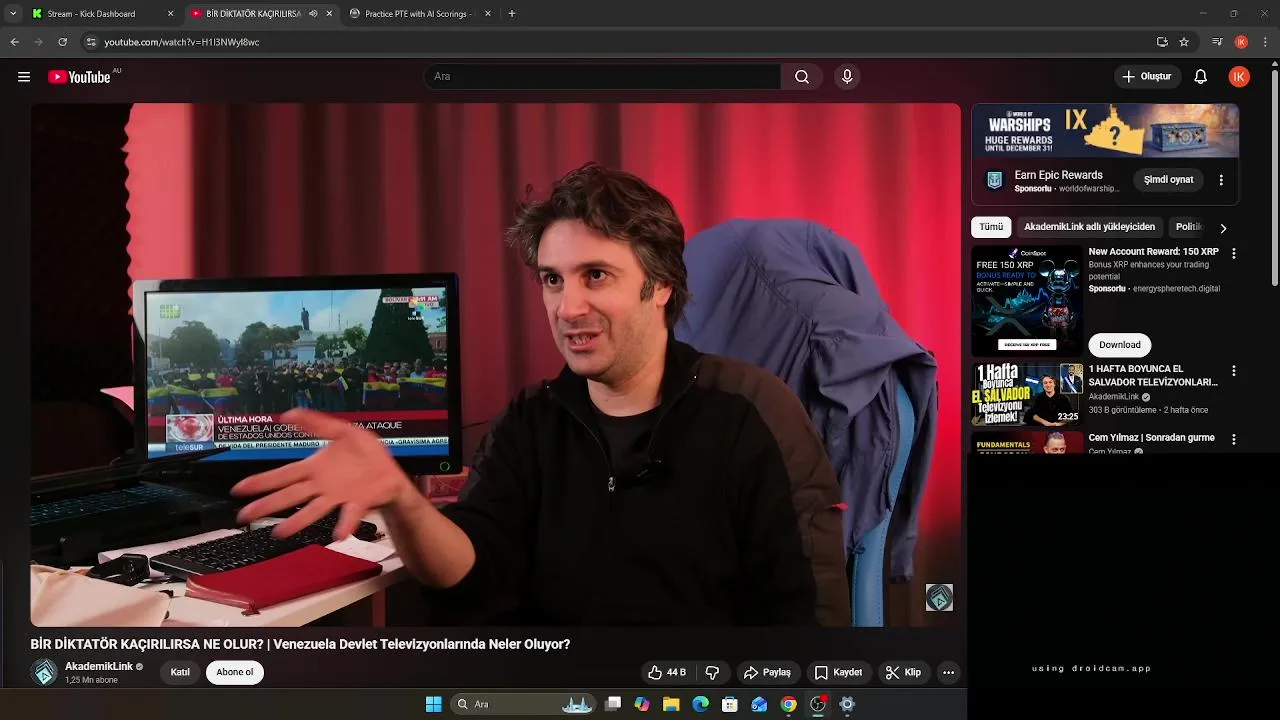Select the Tümü filter chip
This screenshot has height=720, width=1280.
[991, 227]
